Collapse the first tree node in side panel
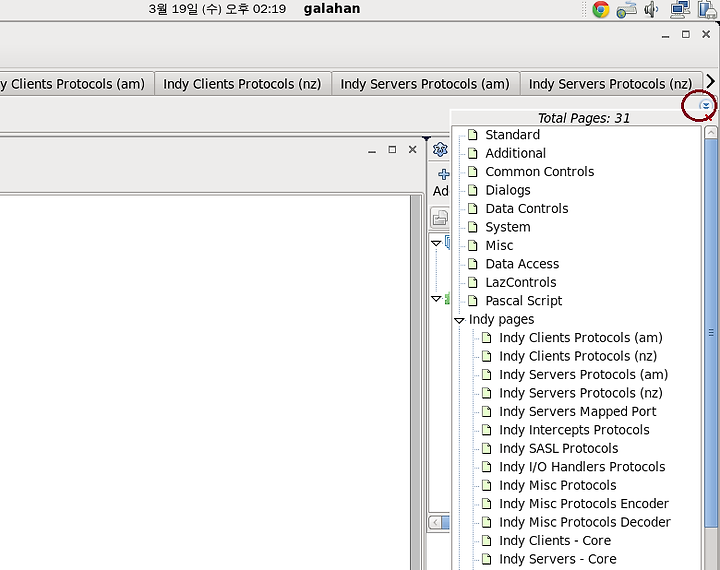The height and width of the screenshot is (570, 720). point(436,243)
